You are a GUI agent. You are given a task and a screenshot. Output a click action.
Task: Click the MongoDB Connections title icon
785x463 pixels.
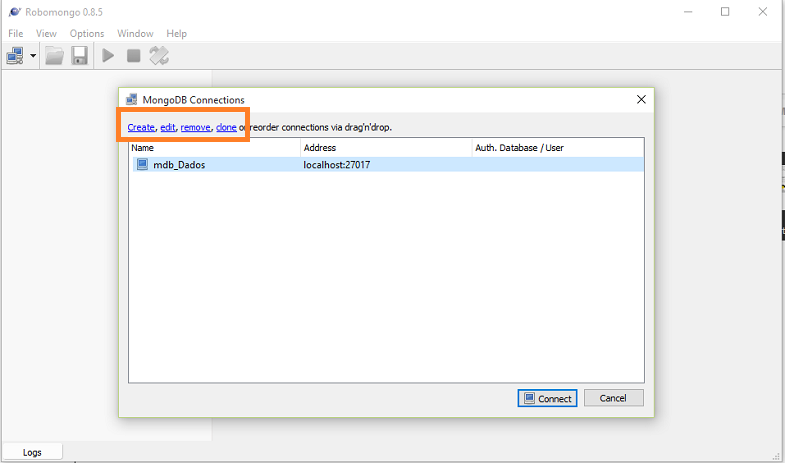click(131, 99)
